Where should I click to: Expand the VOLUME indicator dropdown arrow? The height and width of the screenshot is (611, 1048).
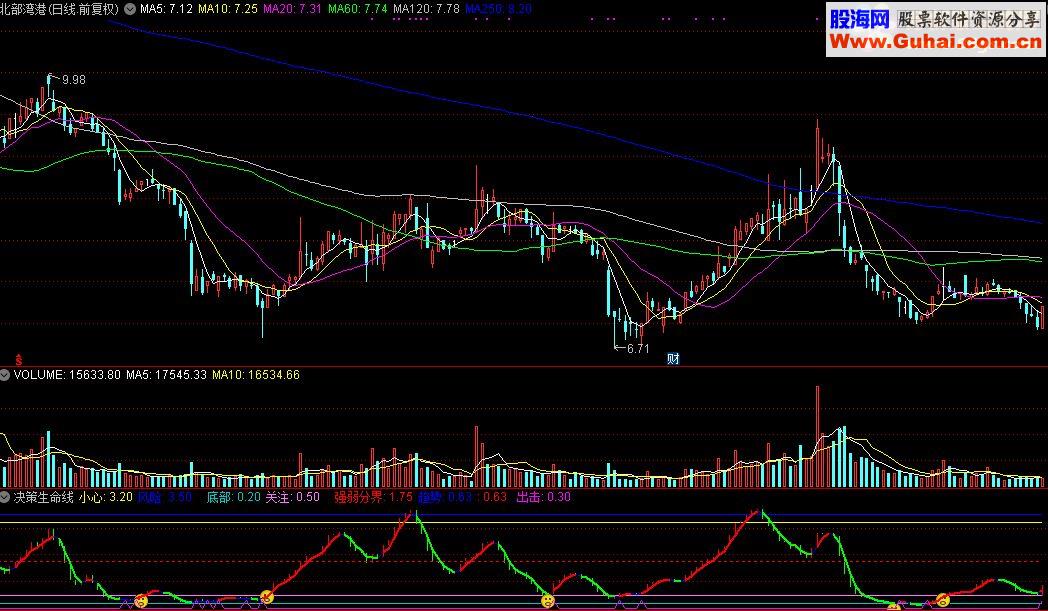pos(5,375)
